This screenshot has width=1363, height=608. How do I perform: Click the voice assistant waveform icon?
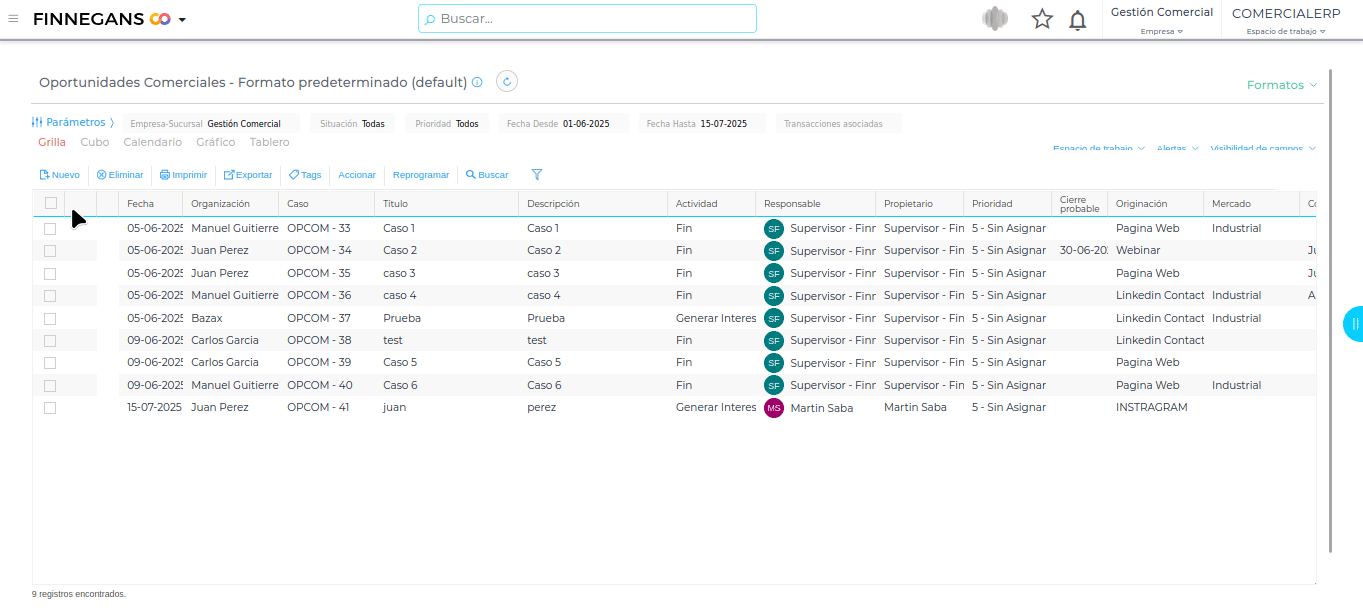point(994,19)
